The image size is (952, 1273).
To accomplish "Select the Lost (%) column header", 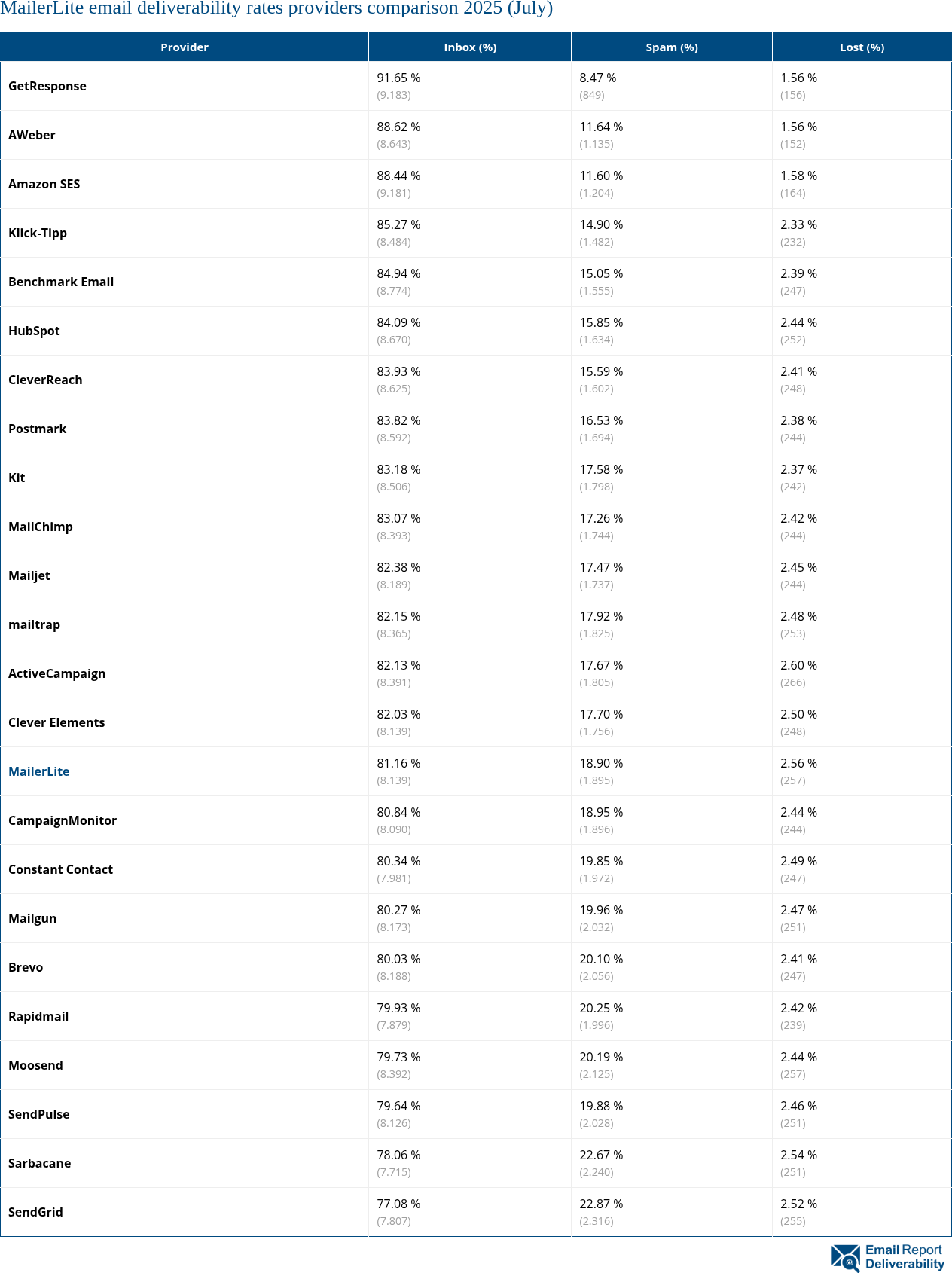I will coord(862,47).
